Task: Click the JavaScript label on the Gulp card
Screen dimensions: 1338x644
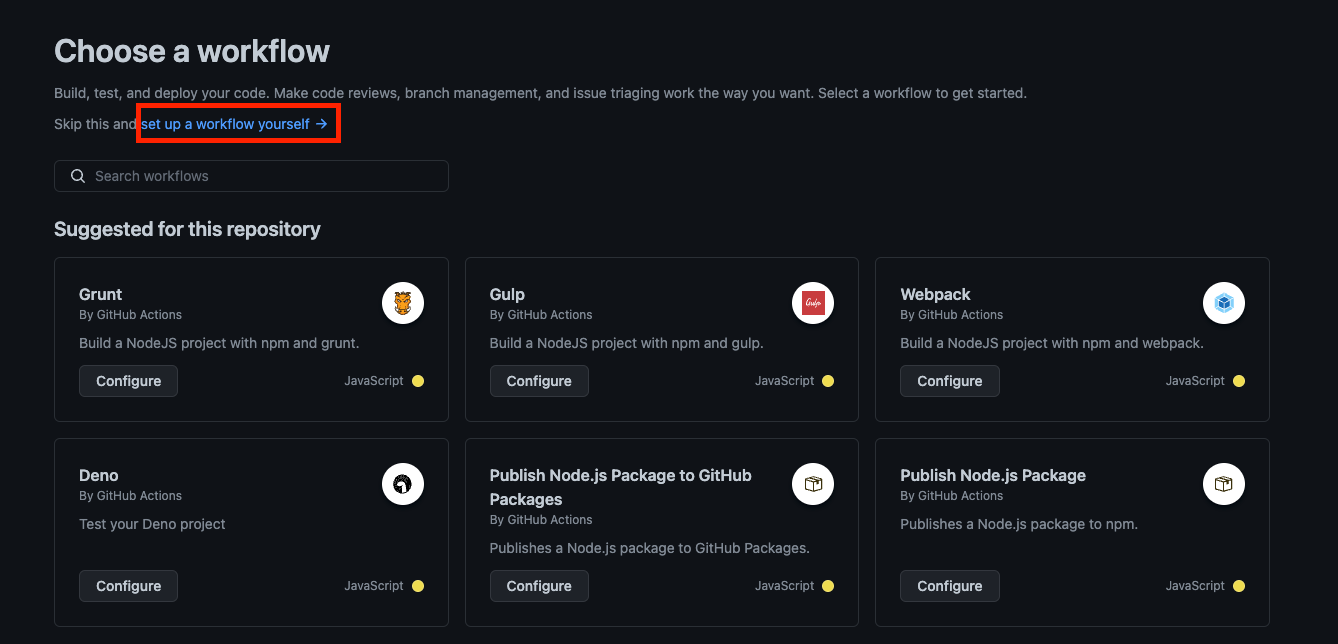Action: point(785,381)
